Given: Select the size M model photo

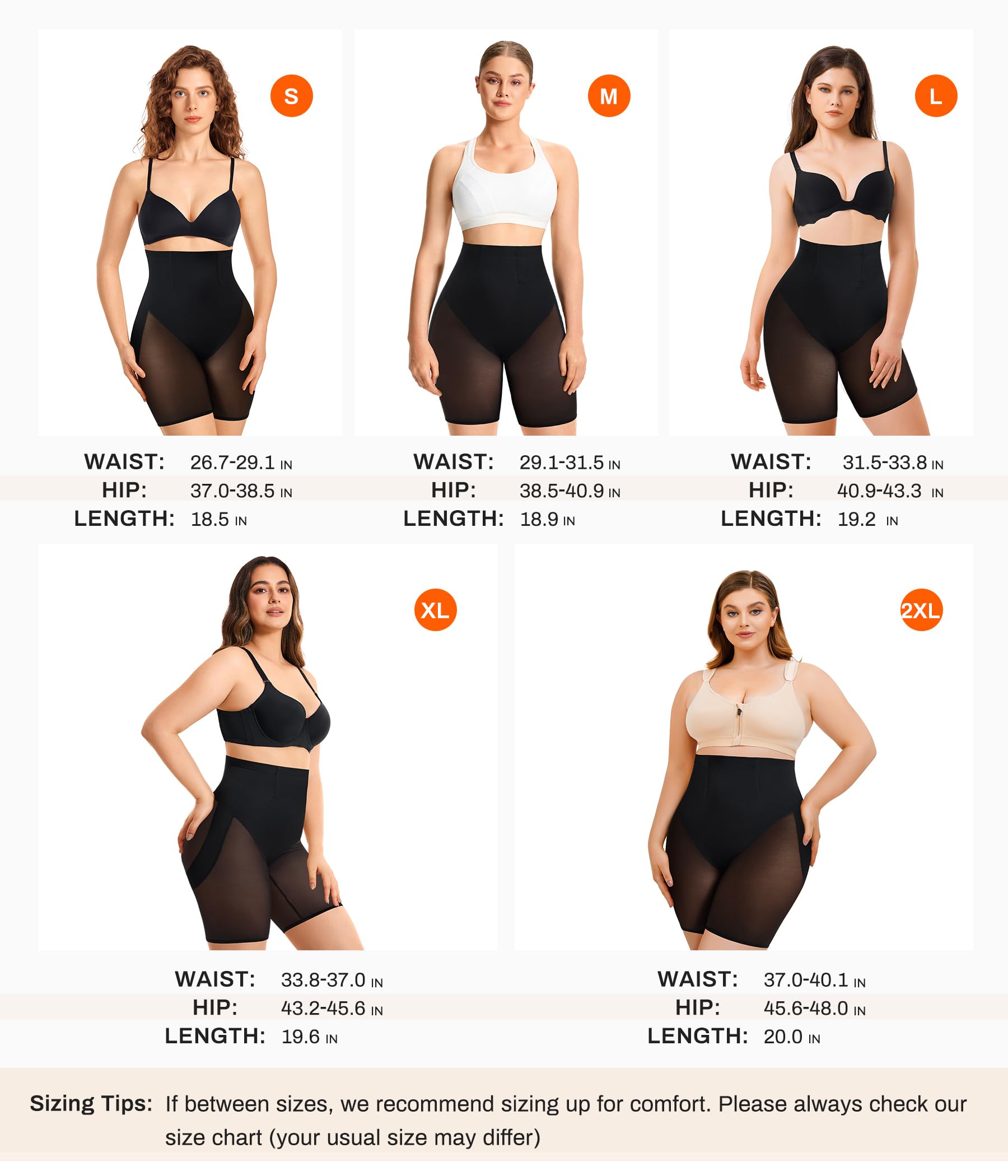Looking at the screenshot, I should pos(506,233).
